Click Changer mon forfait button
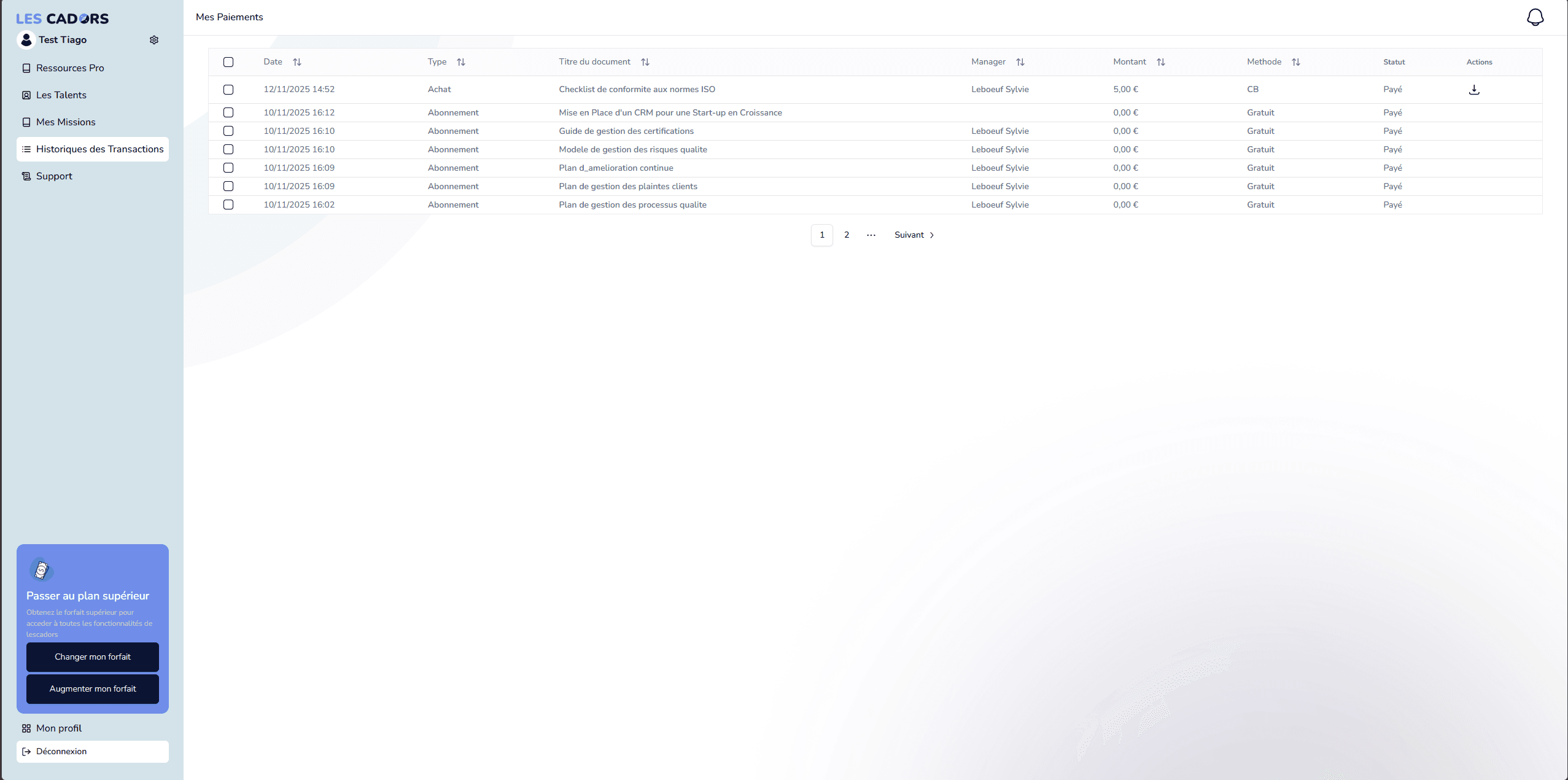 click(x=93, y=657)
